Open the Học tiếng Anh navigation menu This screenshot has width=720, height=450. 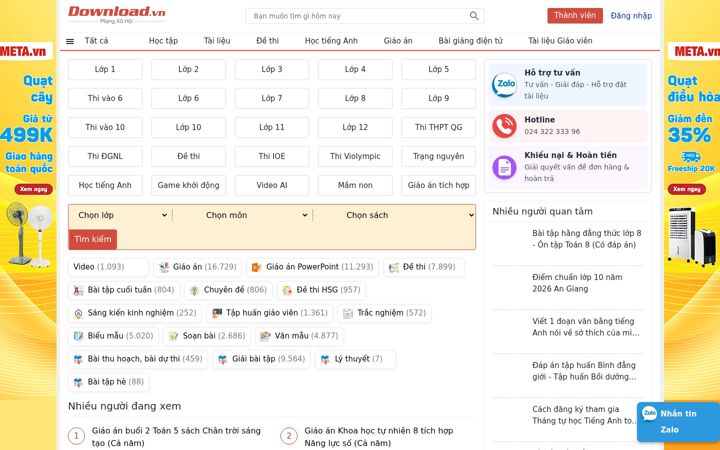(331, 41)
